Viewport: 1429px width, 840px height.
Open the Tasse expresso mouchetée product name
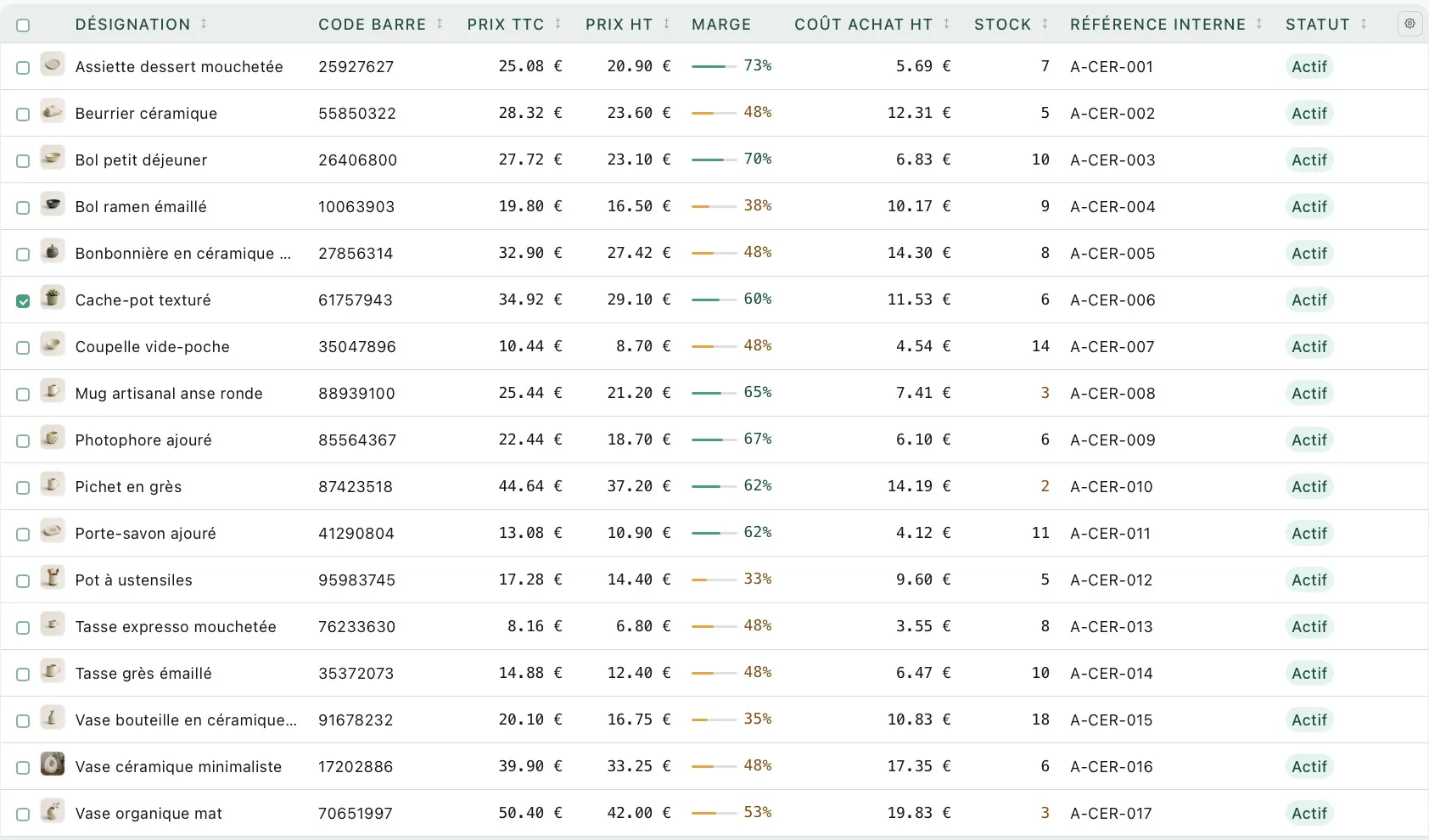tap(176, 627)
